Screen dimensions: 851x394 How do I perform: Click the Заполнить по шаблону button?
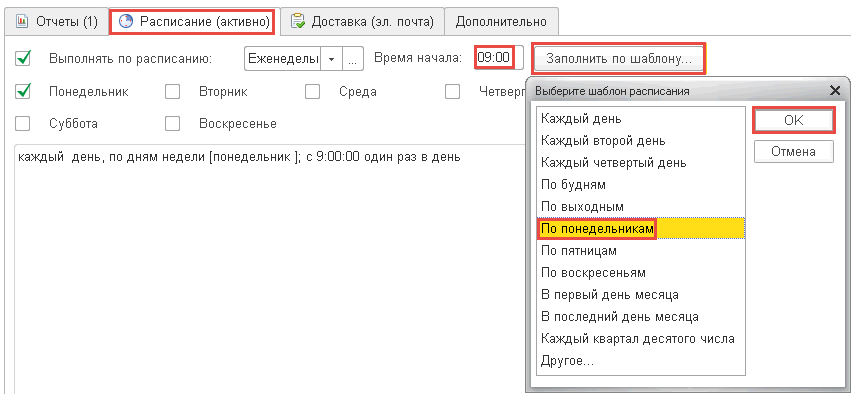pos(619,58)
